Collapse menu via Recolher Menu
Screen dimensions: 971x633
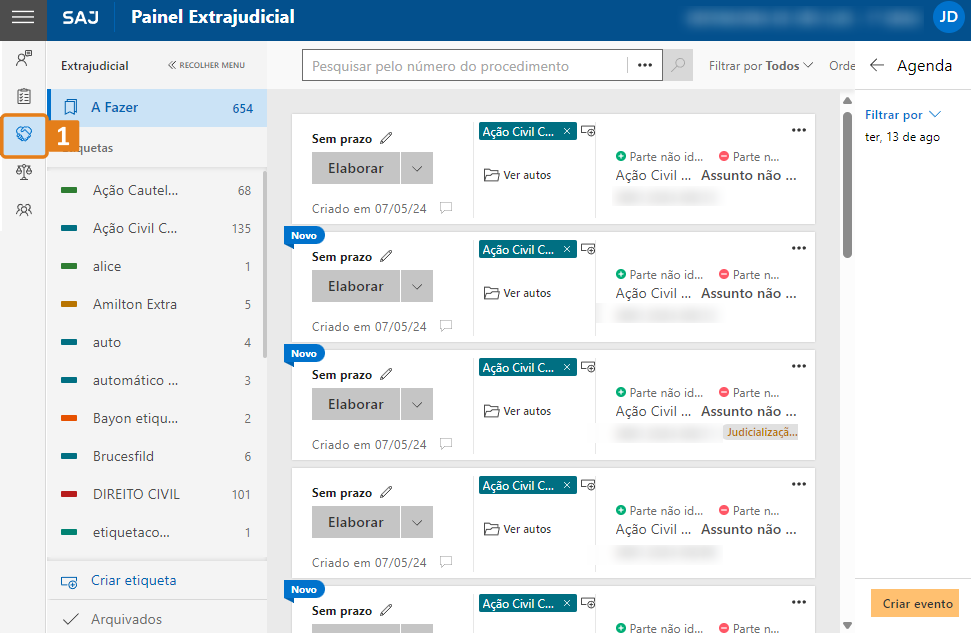[206, 65]
